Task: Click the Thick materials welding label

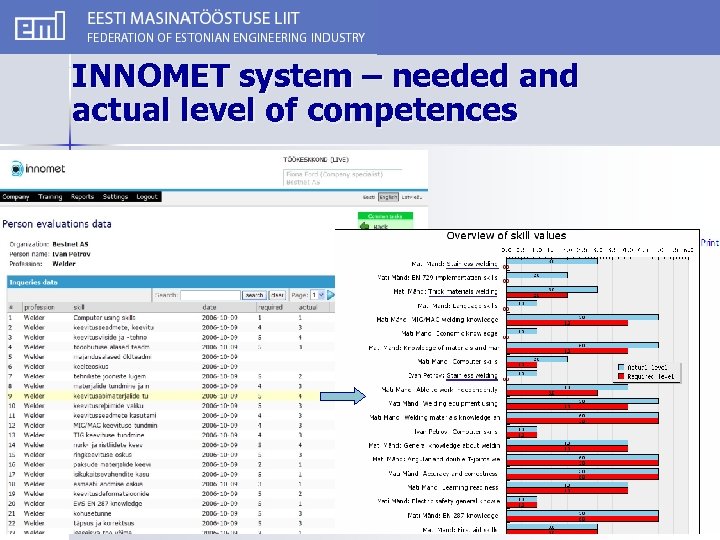Action: click(x=445, y=292)
